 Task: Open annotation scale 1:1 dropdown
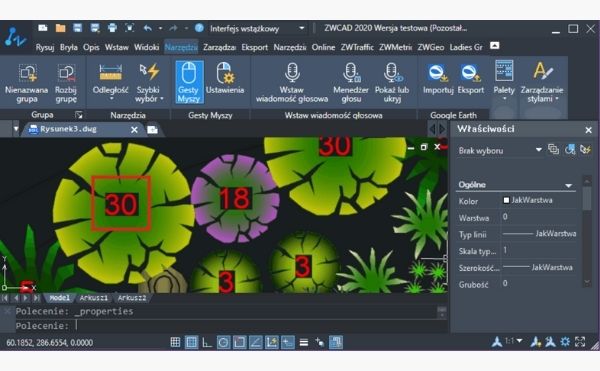point(514,341)
